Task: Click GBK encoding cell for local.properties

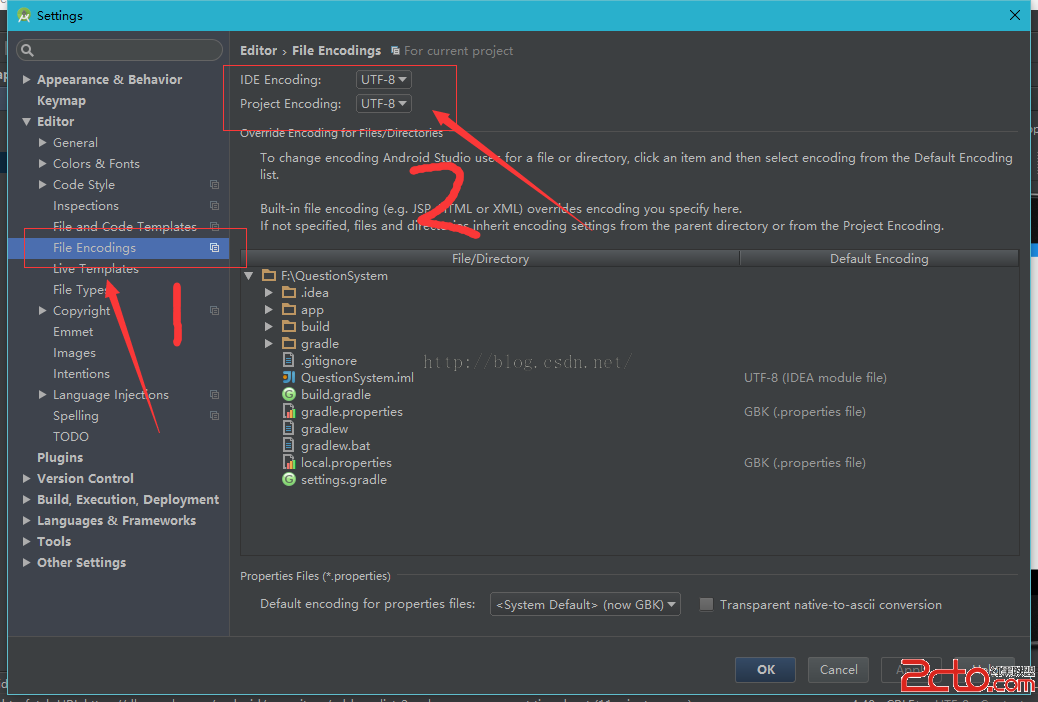Action: click(804, 462)
